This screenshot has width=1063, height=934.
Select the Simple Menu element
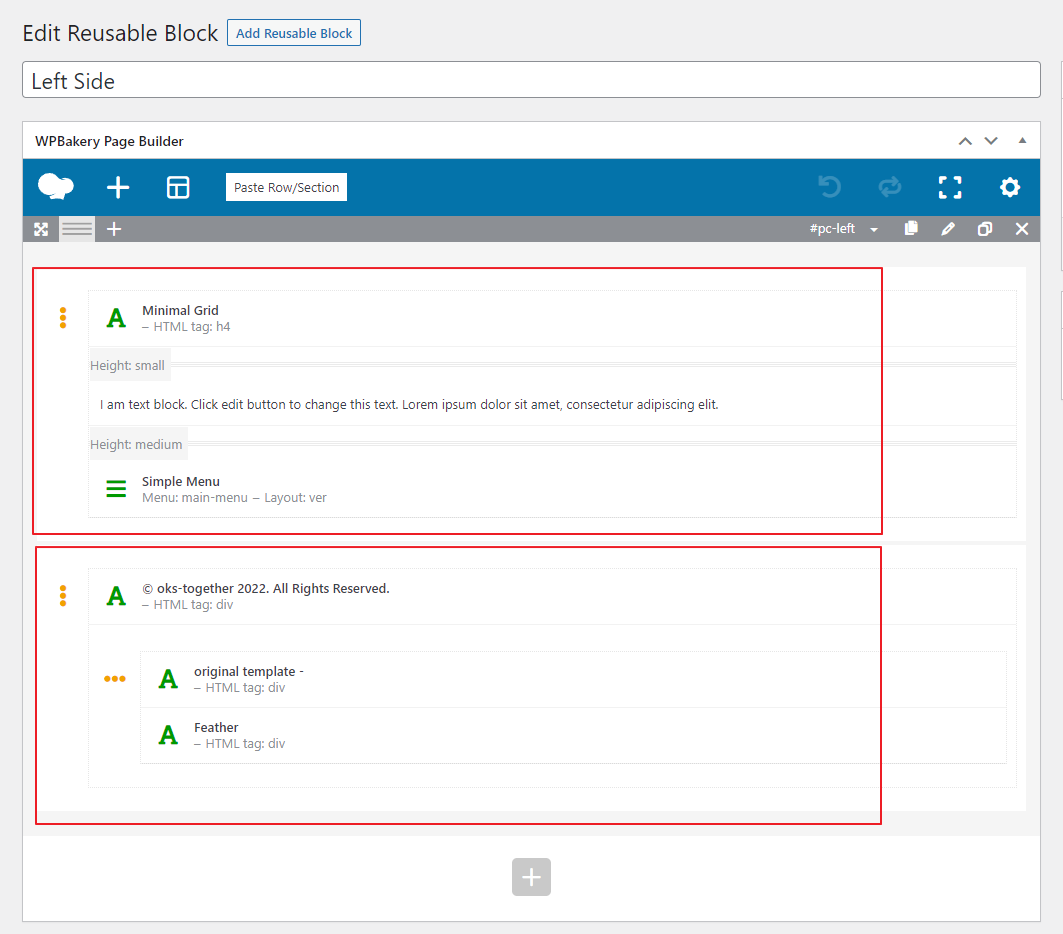(x=552, y=489)
